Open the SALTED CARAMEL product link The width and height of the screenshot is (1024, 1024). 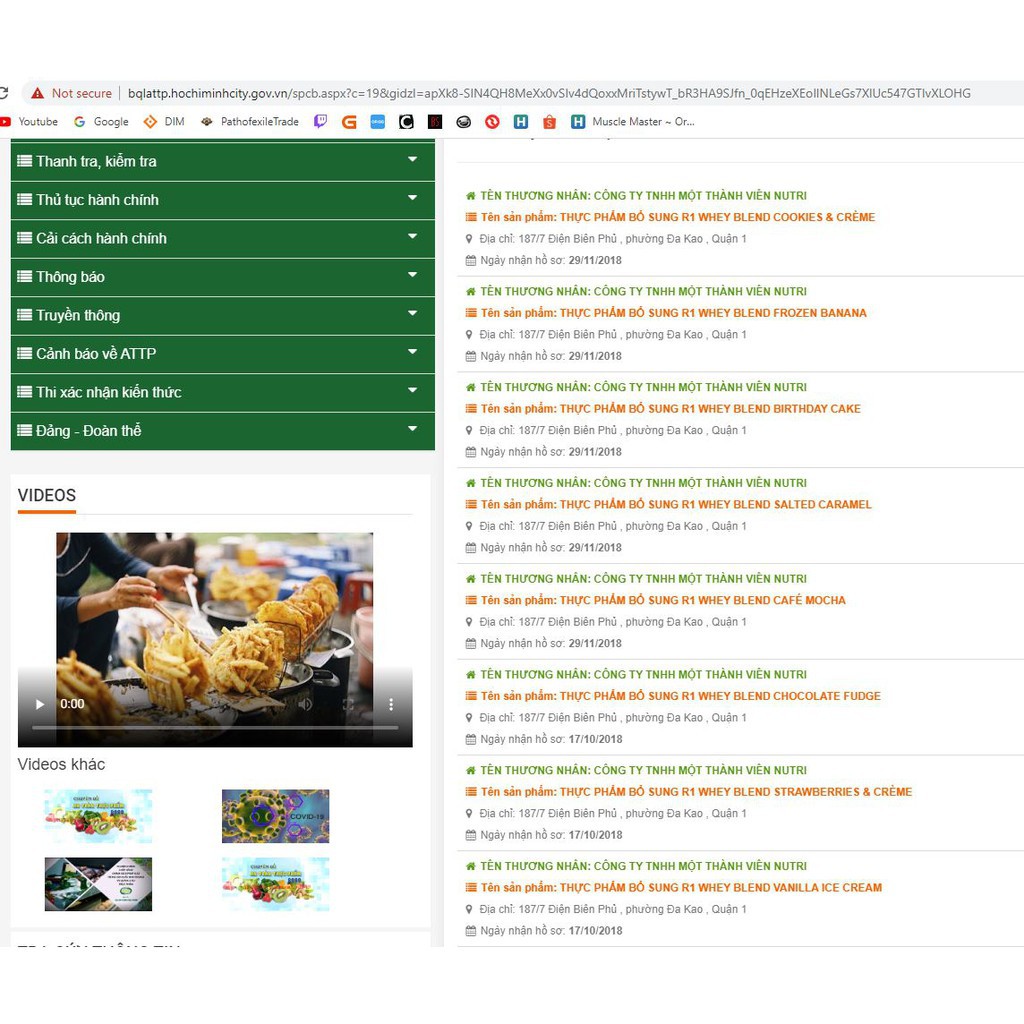[676, 504]
